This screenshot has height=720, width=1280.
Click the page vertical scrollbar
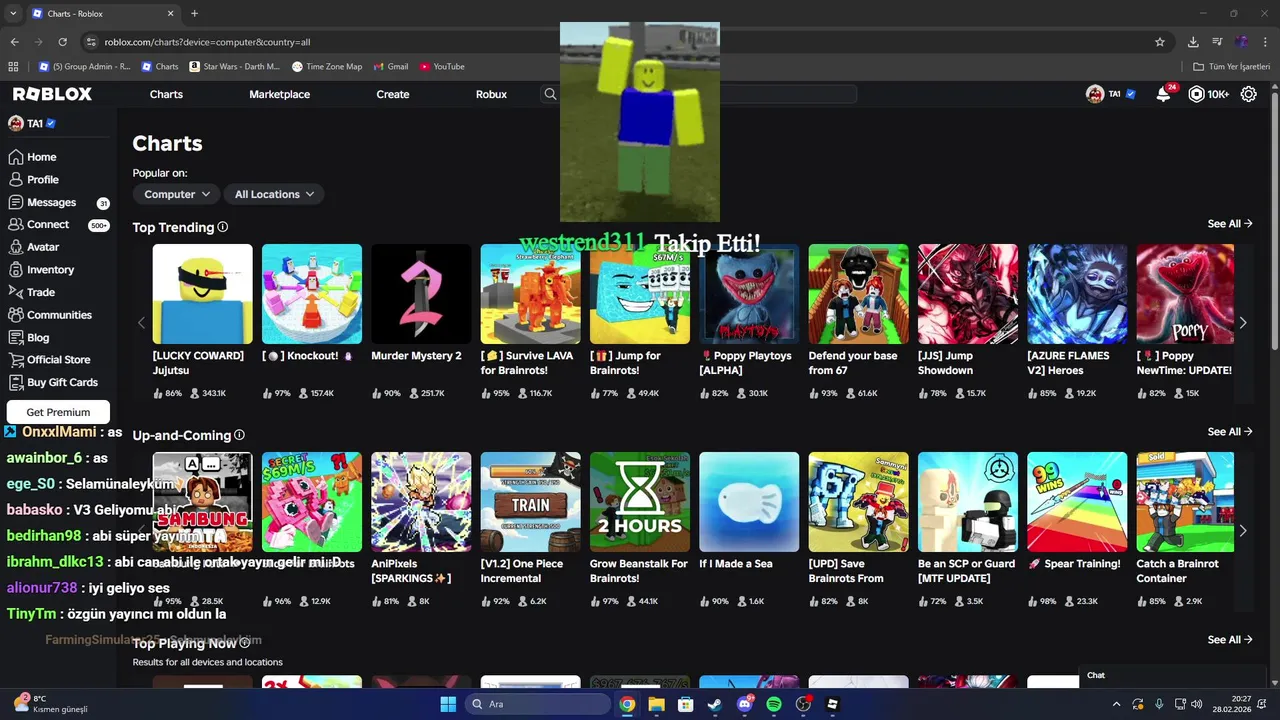[x=1274, y=220]
